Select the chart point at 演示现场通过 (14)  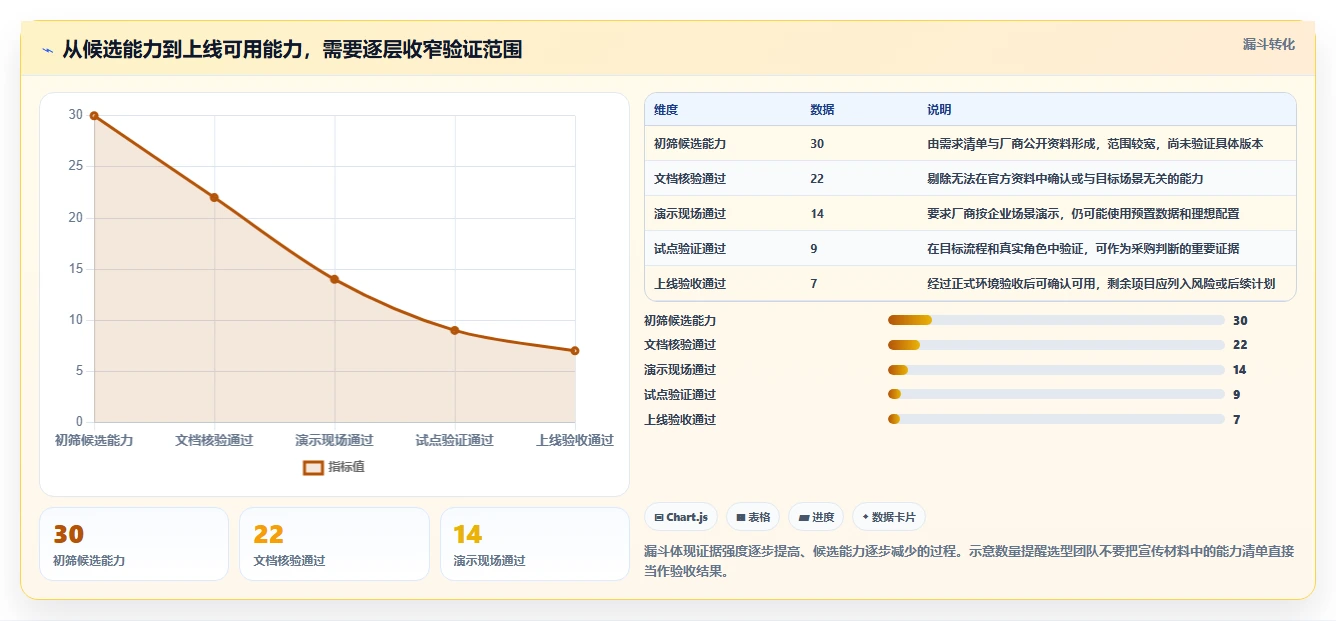point(334,279)
